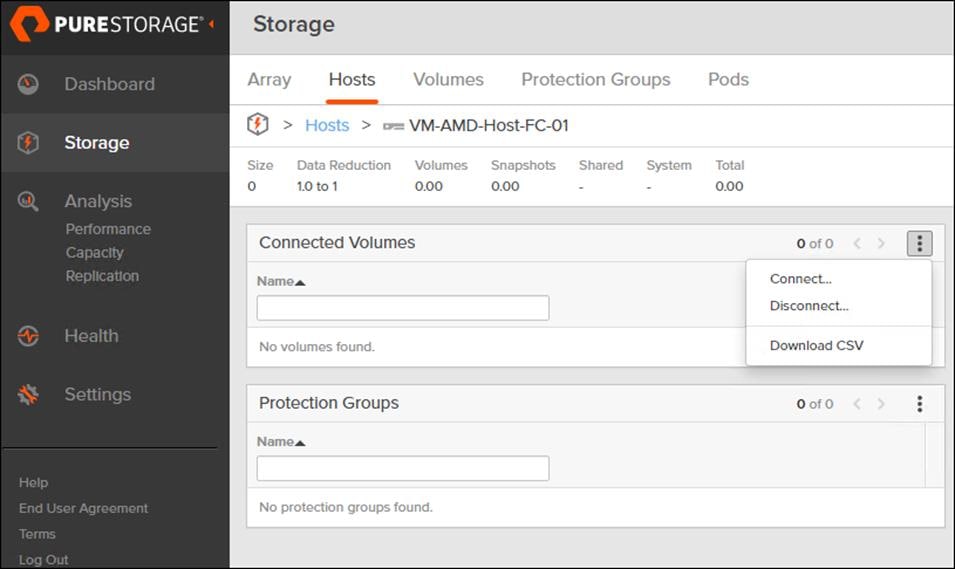This screenshot has width=955, height=569.
Task: Switch to the Array tab
Action: click(x=269, y=79)
